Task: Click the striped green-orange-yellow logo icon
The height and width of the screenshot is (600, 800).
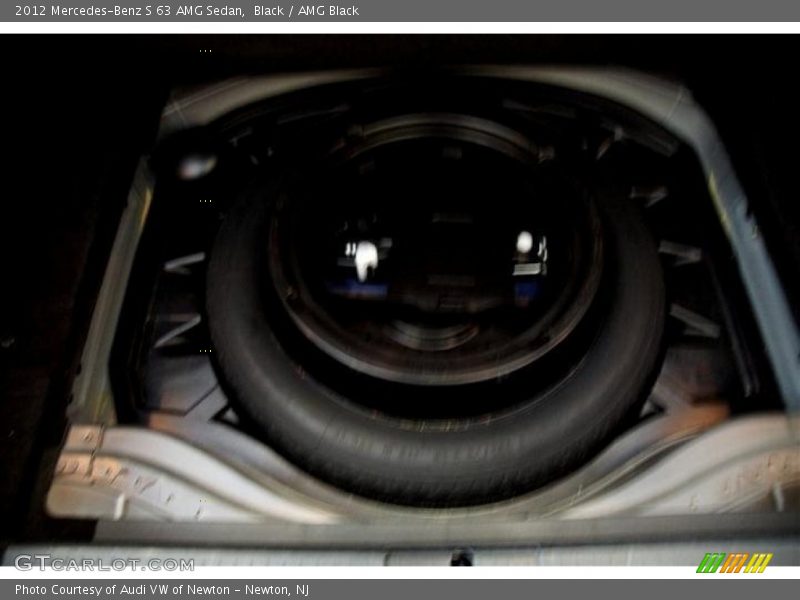Action: [734, 563]
